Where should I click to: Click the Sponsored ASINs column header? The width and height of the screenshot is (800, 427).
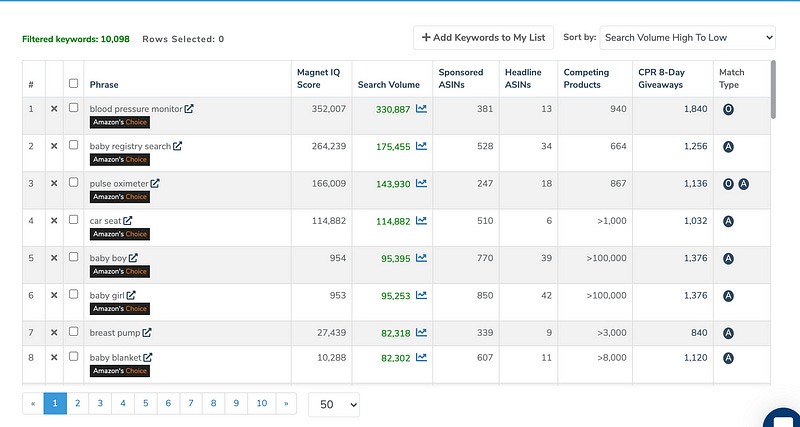461,79
